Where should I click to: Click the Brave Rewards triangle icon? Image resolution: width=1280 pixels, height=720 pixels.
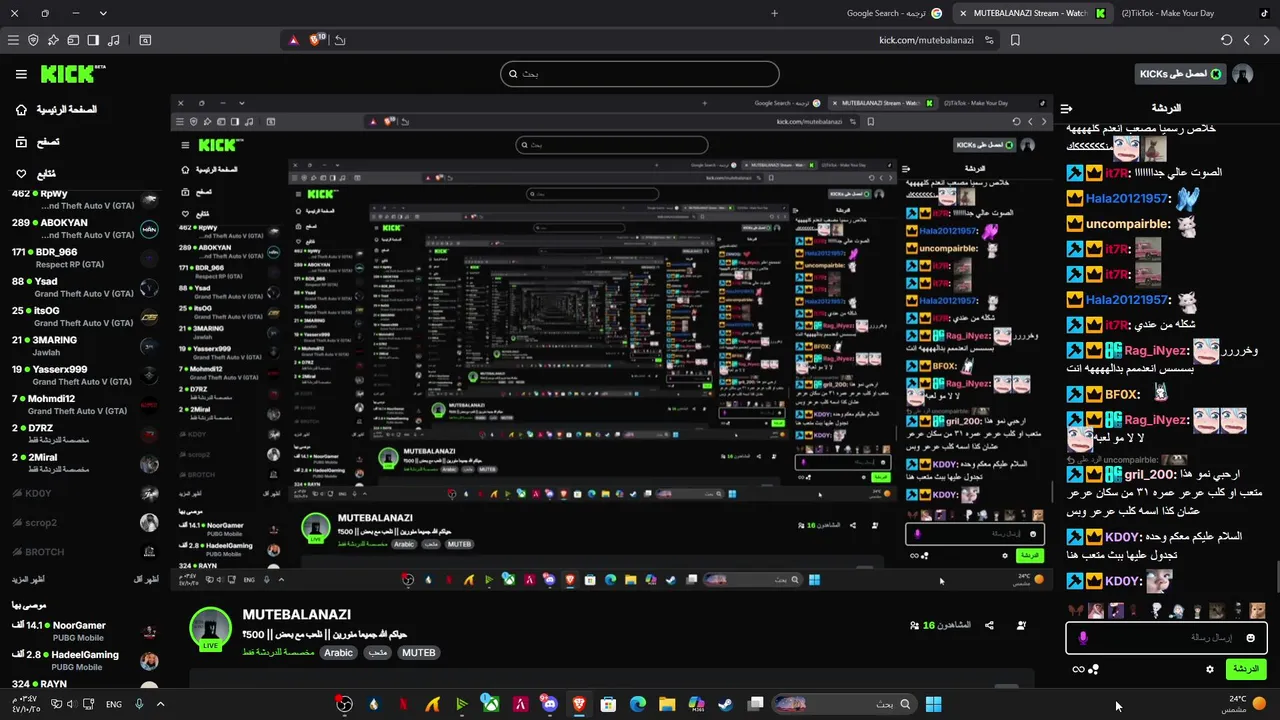pos(293,40)
